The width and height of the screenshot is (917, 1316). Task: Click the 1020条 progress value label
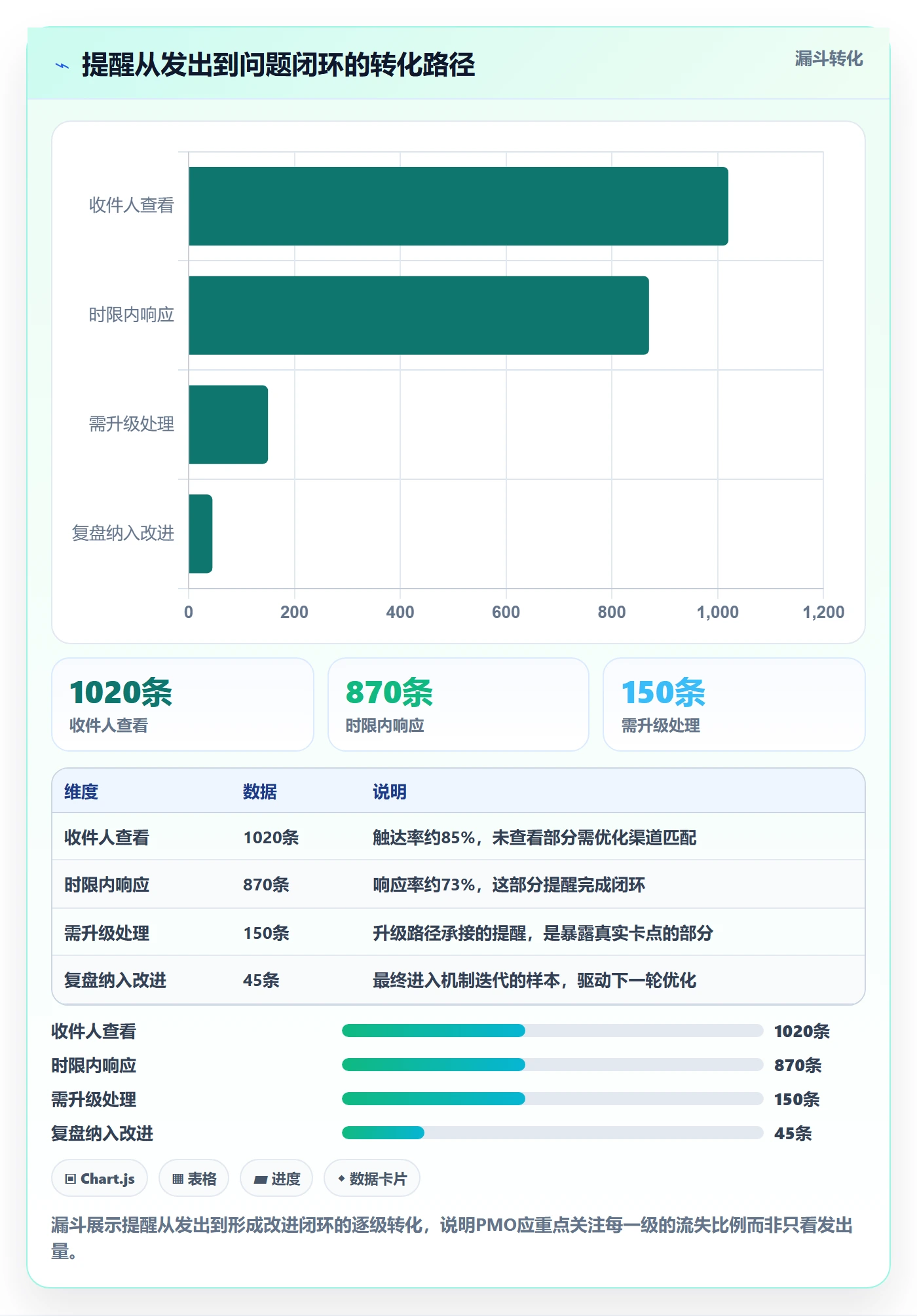coord(802,1031)
